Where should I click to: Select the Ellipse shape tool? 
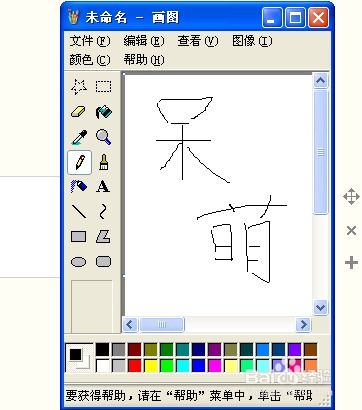pos(79,262)
